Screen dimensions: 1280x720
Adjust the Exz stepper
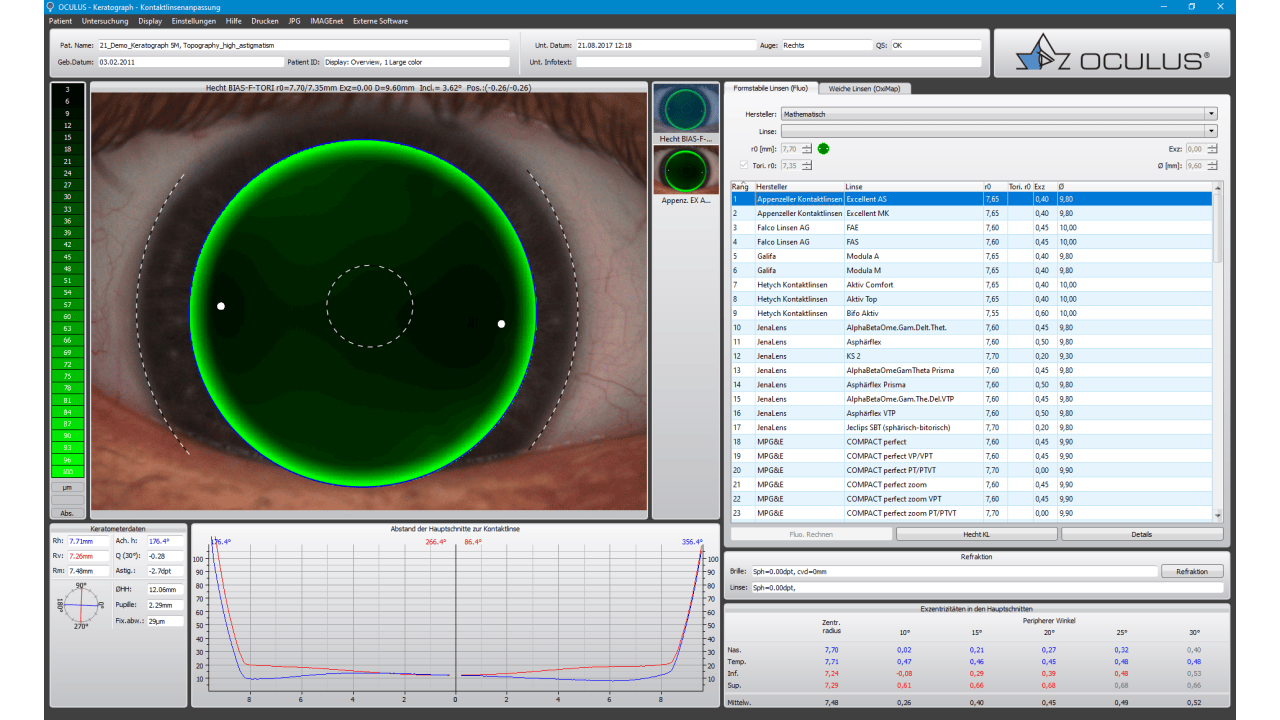tap(1212, 149)
